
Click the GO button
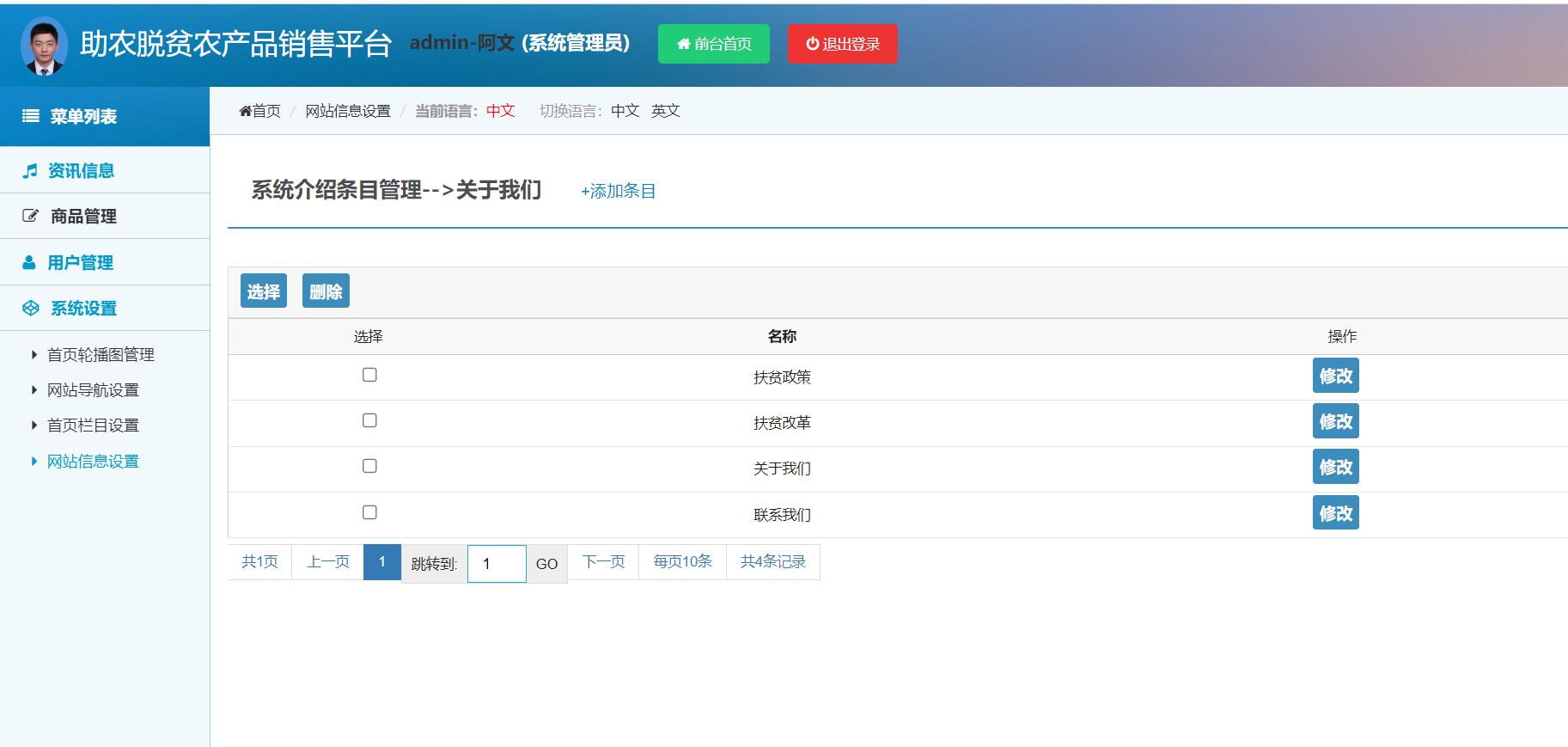(547, 564)
